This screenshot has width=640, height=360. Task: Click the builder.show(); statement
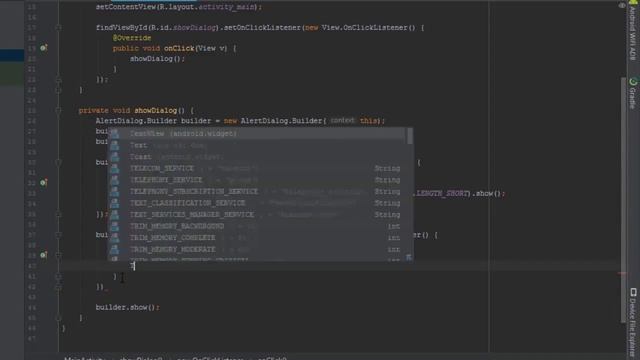[127, 307]
